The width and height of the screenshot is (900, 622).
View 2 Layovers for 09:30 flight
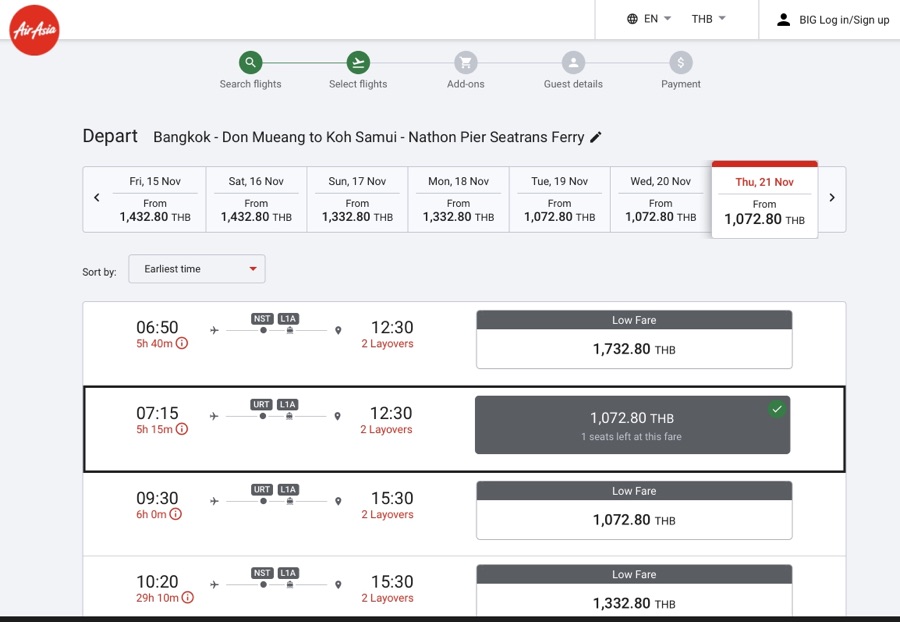pyautogui.click(x=387, y=515)
